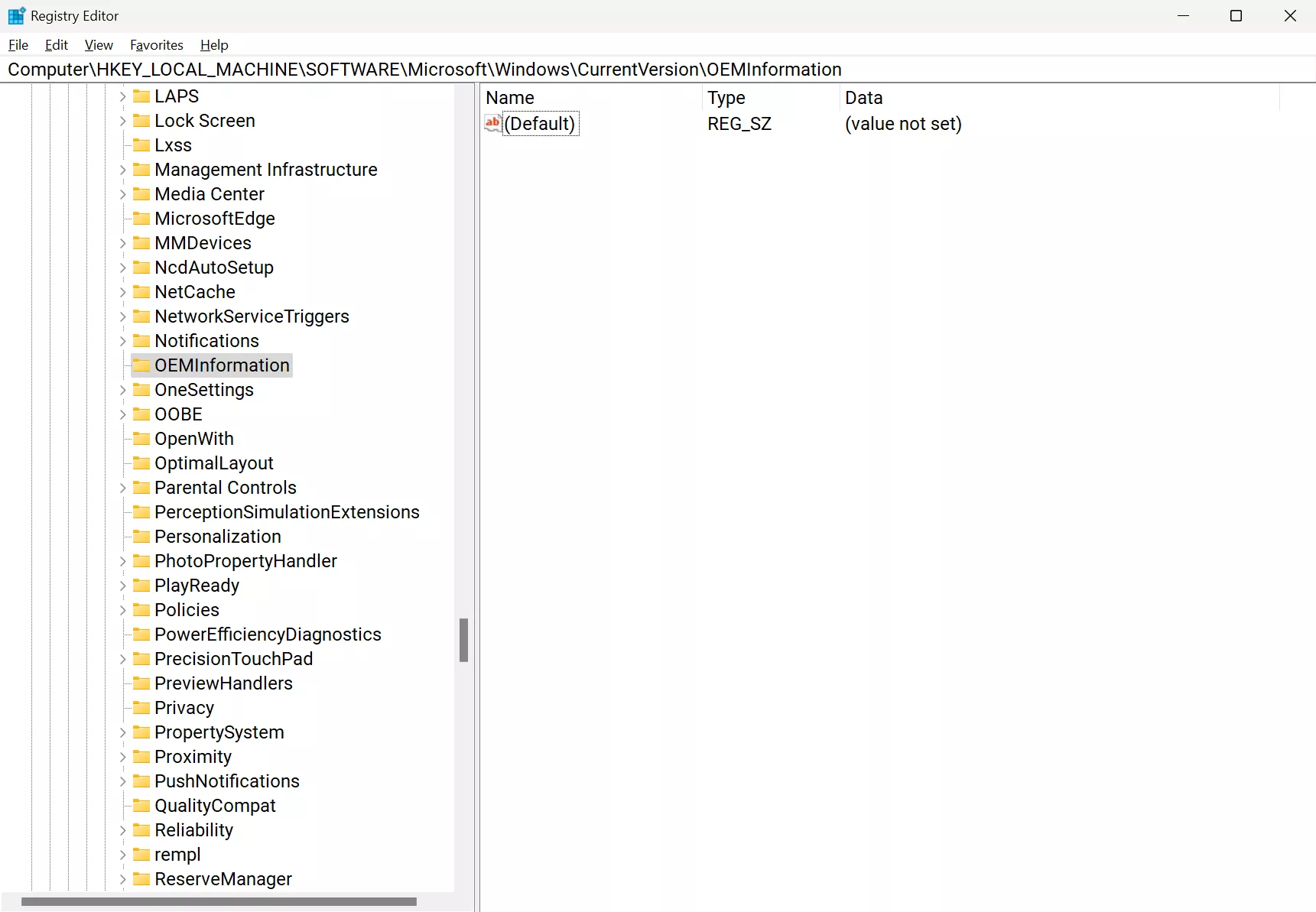This screenshot has width=1316, height=912.
Task: Click the rempl folder icon
Action: [x=141, y=855]
